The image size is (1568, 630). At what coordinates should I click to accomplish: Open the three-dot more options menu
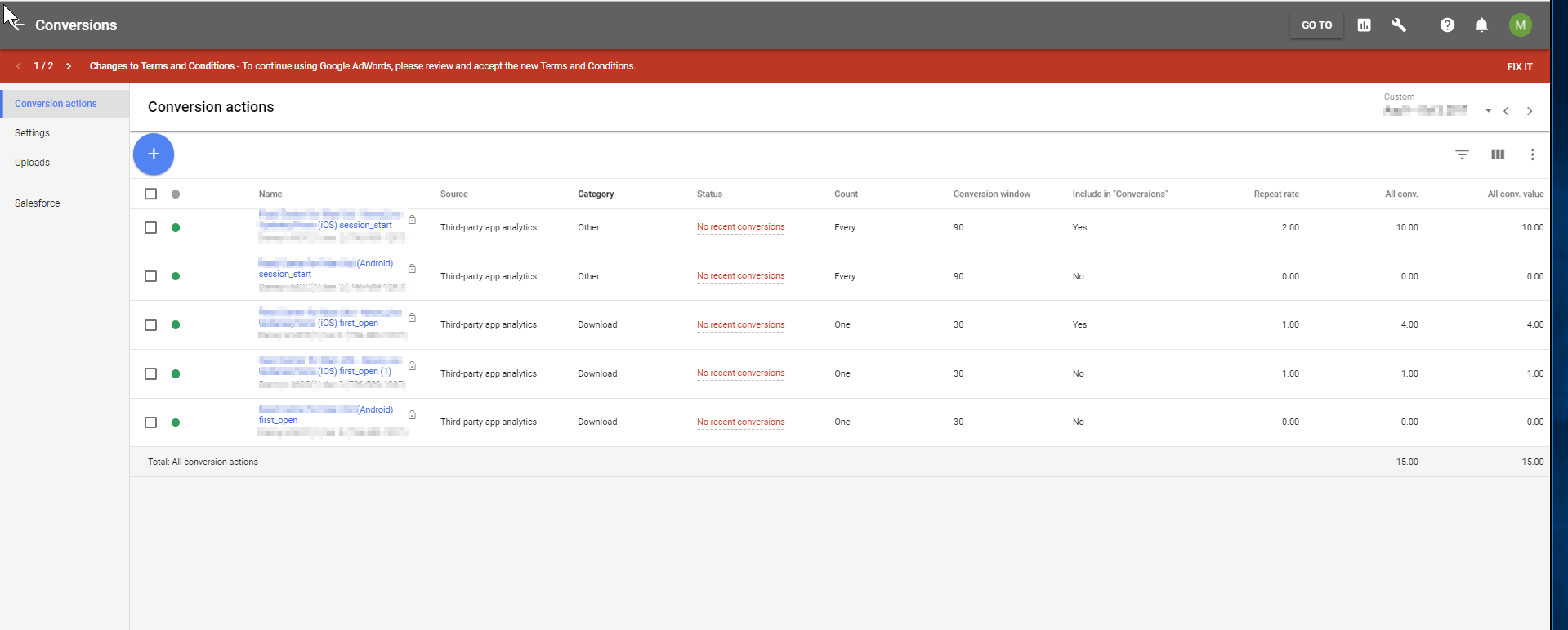(1532, 154)
